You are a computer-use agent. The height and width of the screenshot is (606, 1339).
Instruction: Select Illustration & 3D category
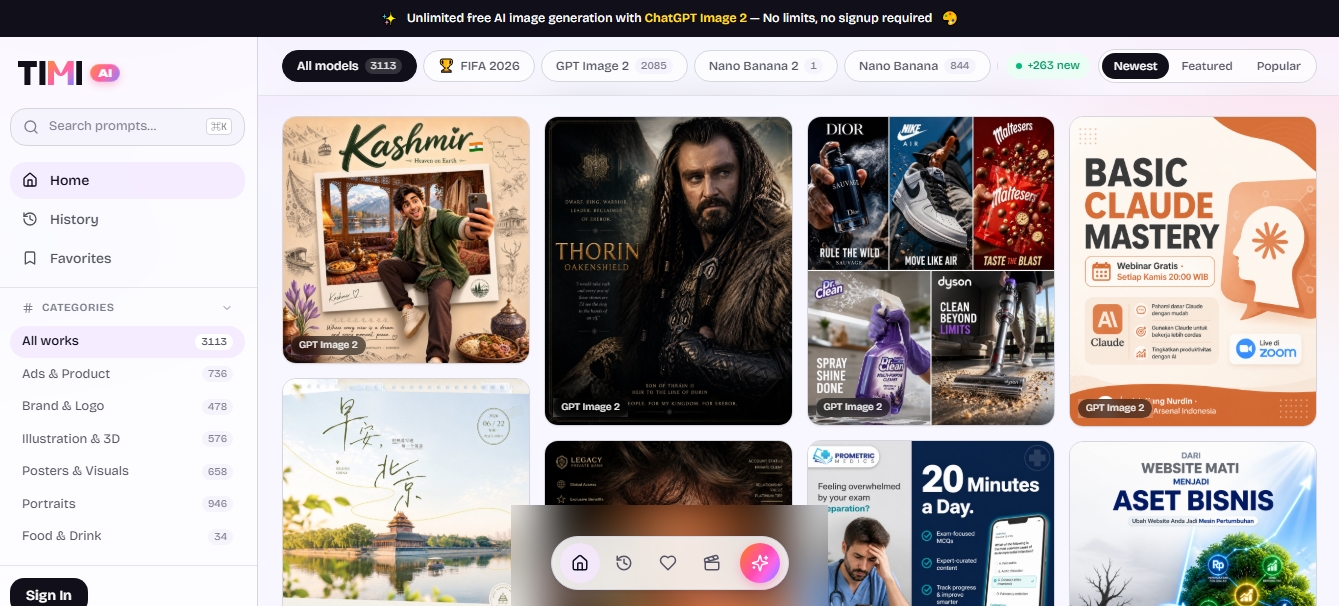pyautogui.click(x=127, y=438)
